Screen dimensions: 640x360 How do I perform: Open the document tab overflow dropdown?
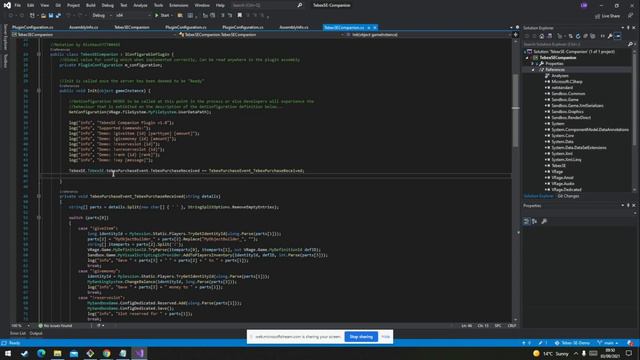pyautogui.click(x=511, y=27)
